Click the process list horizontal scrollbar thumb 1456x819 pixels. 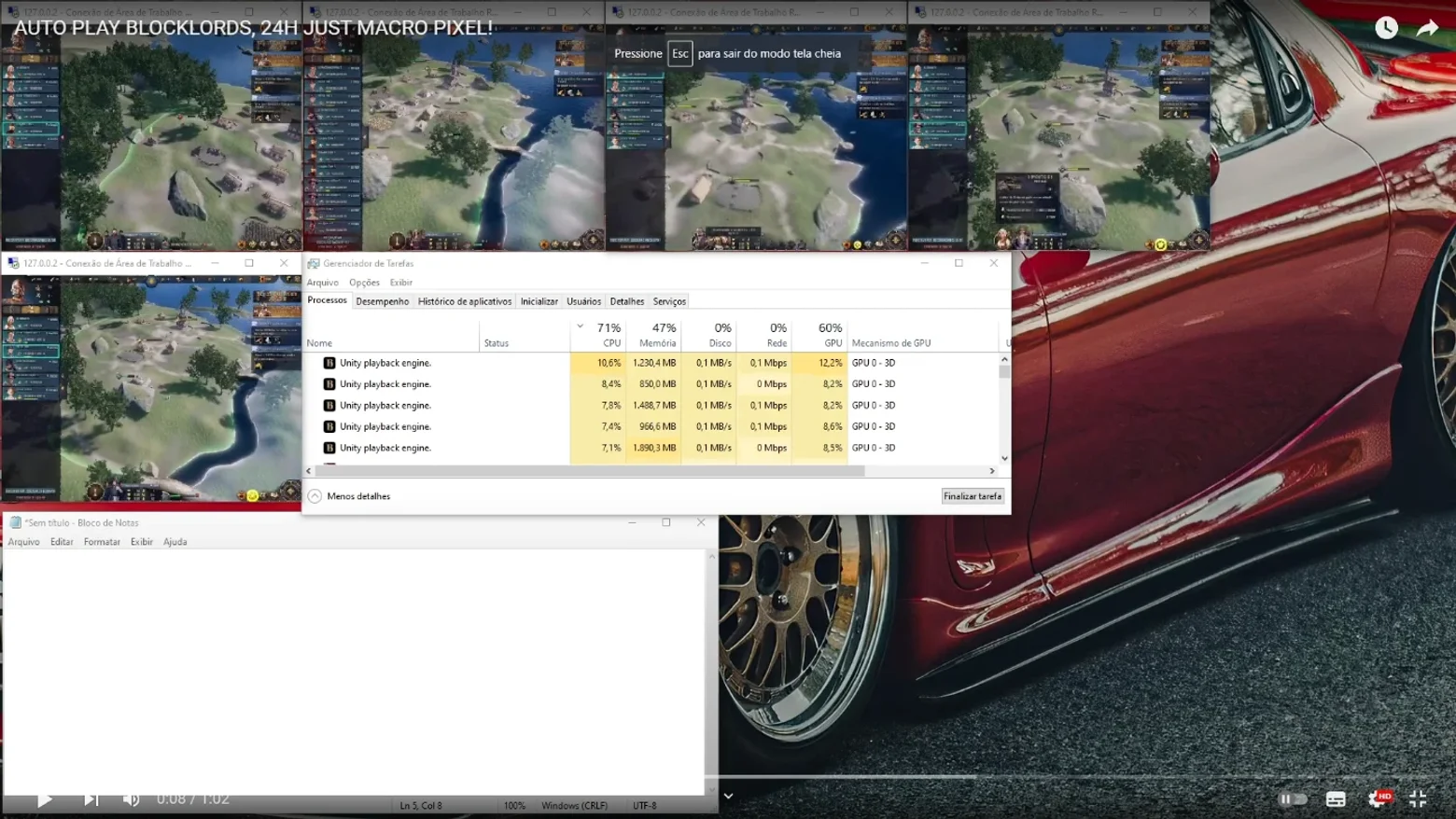coord(590,471)
